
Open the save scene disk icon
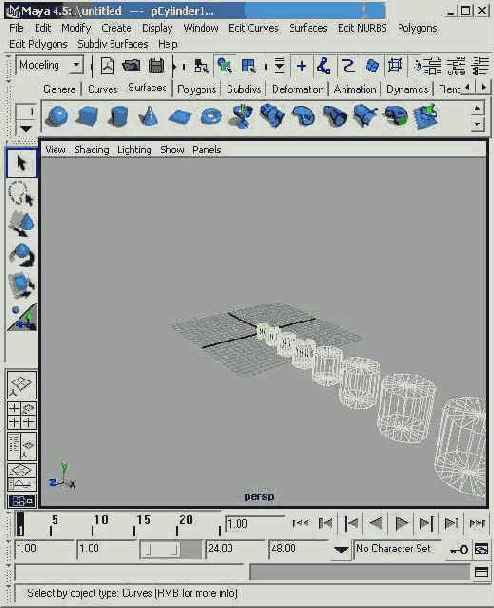click(156, 66)
